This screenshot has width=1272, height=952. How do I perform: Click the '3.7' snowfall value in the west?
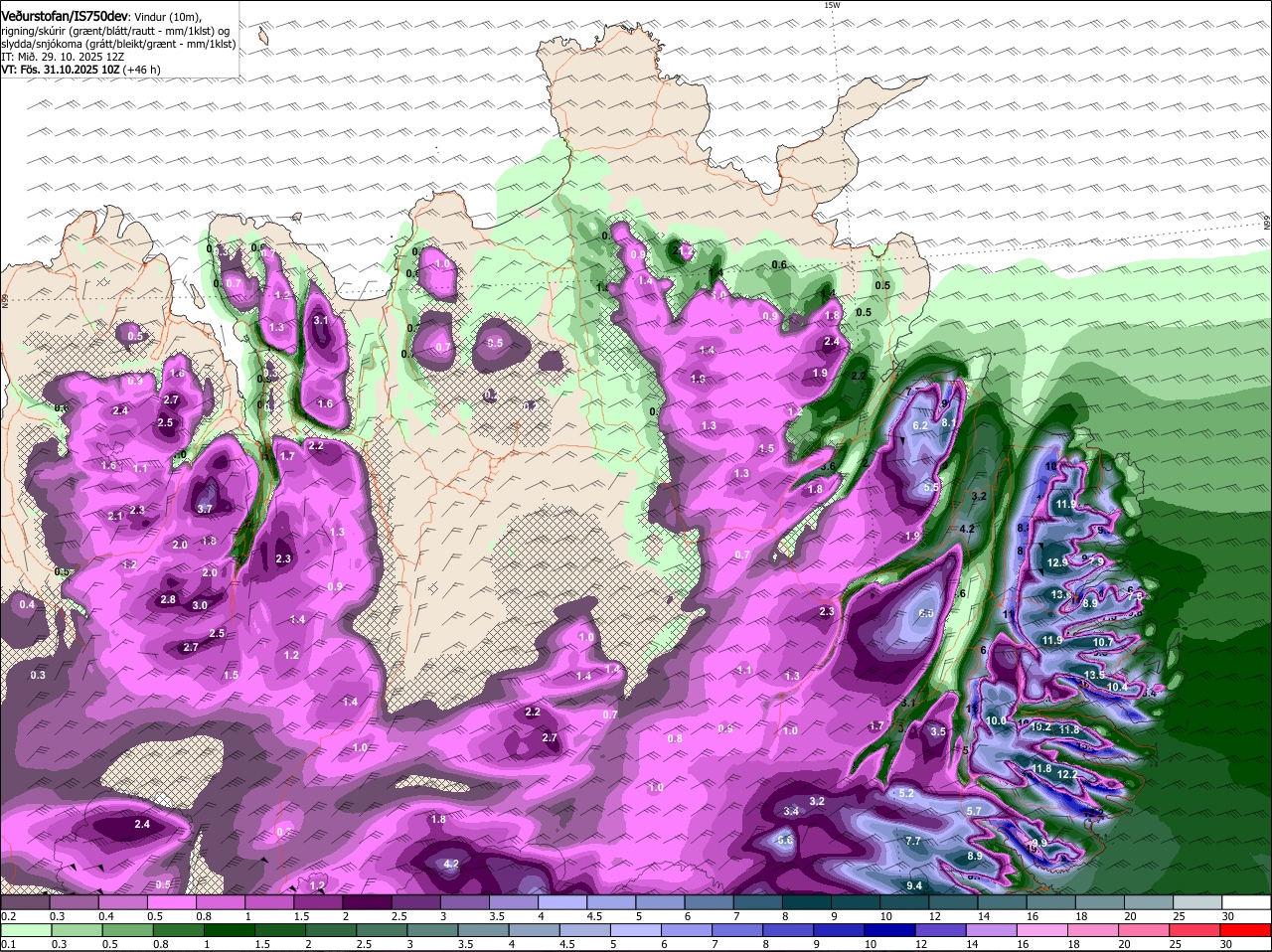click(x=205, y=508)
